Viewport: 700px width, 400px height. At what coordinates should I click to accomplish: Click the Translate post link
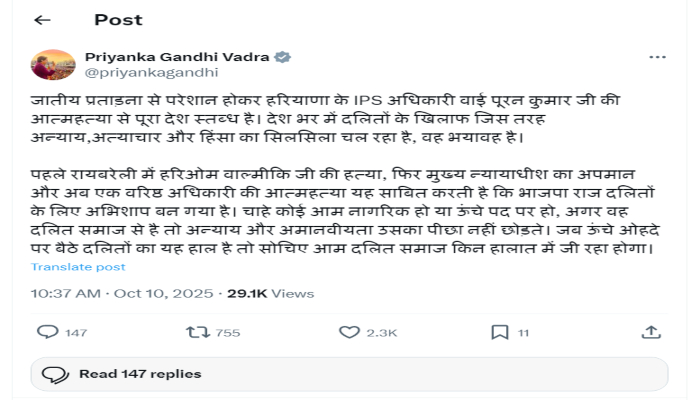click(77, 267)
